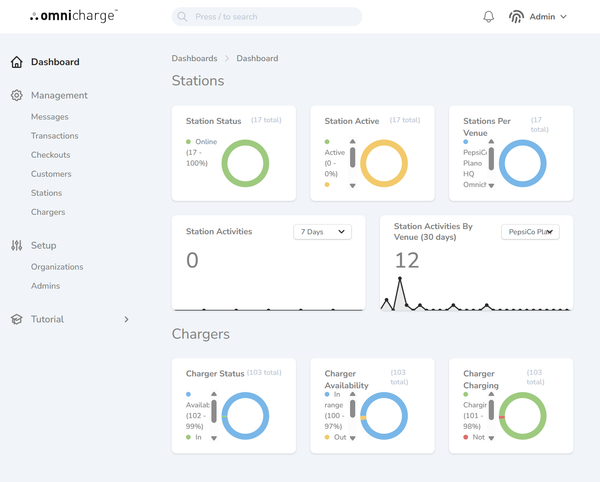Open the PepsiCo venue dropdown

click(x=530, y=232)
